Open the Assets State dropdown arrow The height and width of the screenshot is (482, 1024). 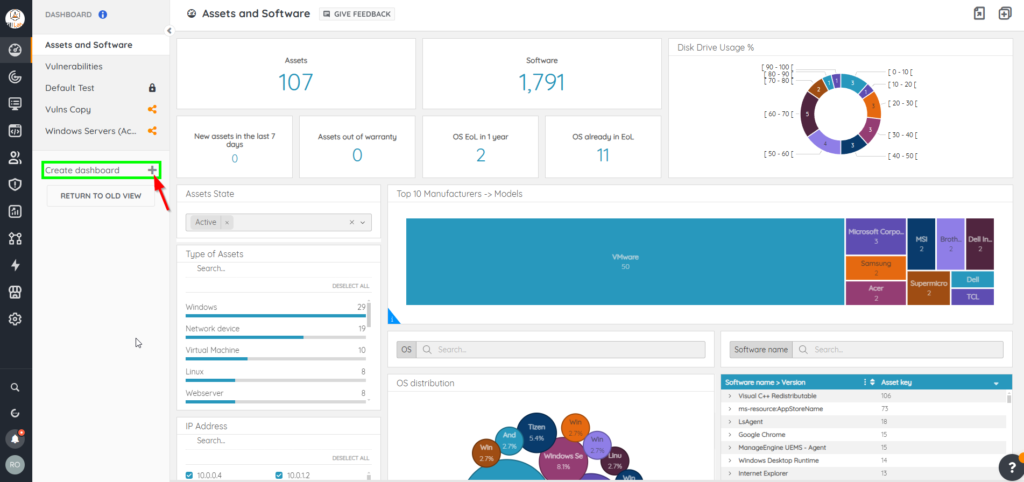pyautogui.click(x=364, y=222)
